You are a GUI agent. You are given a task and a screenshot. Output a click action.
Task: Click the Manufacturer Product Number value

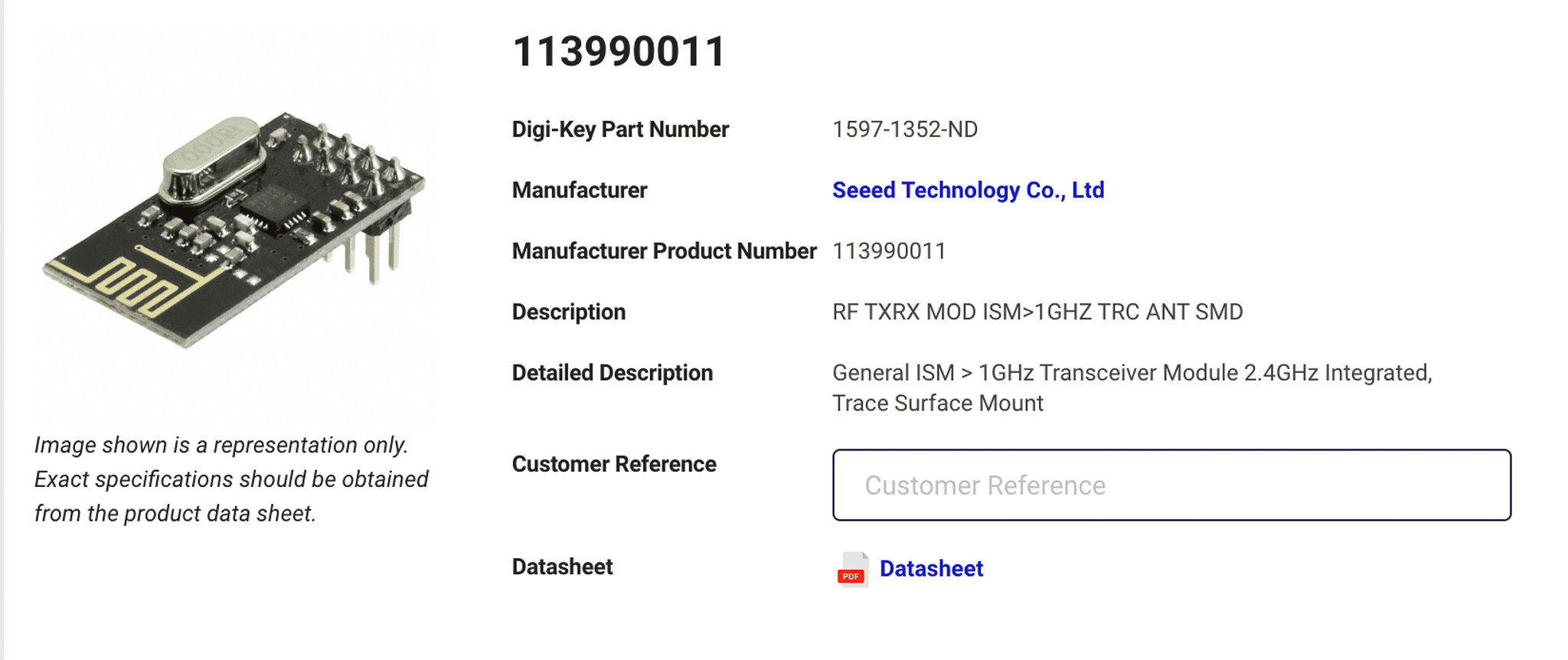coord(889,251)
